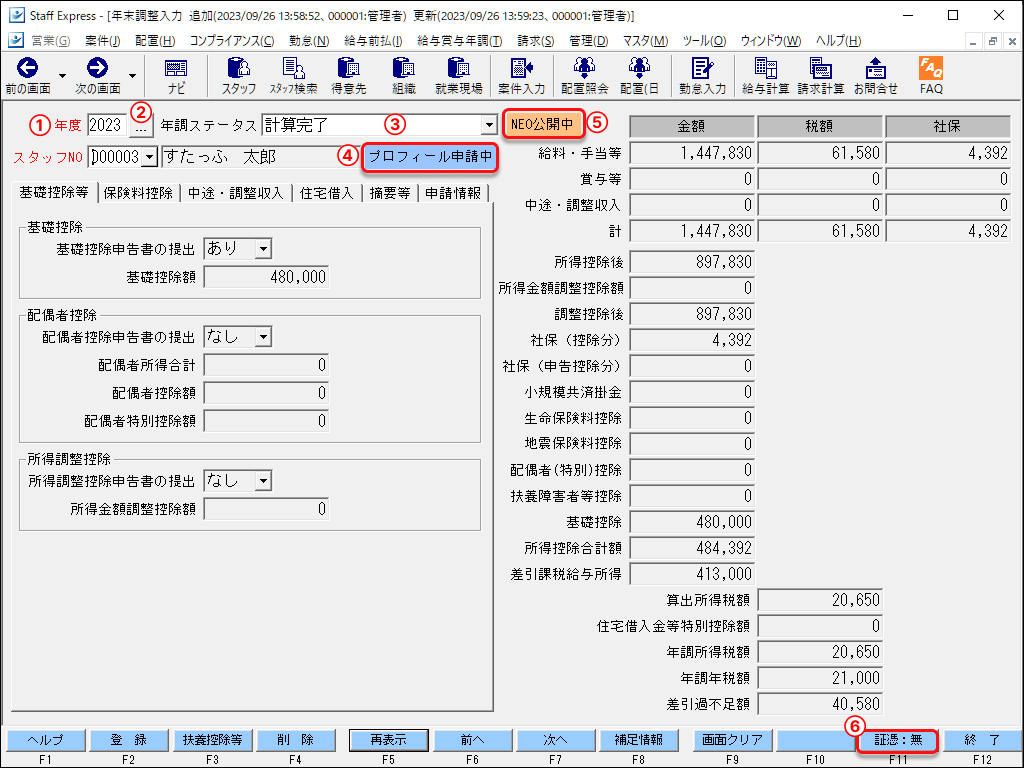Switch to the 住宅借入 tab
The height and width of the screenshot is (768, 1024).
tap(326, 193)
